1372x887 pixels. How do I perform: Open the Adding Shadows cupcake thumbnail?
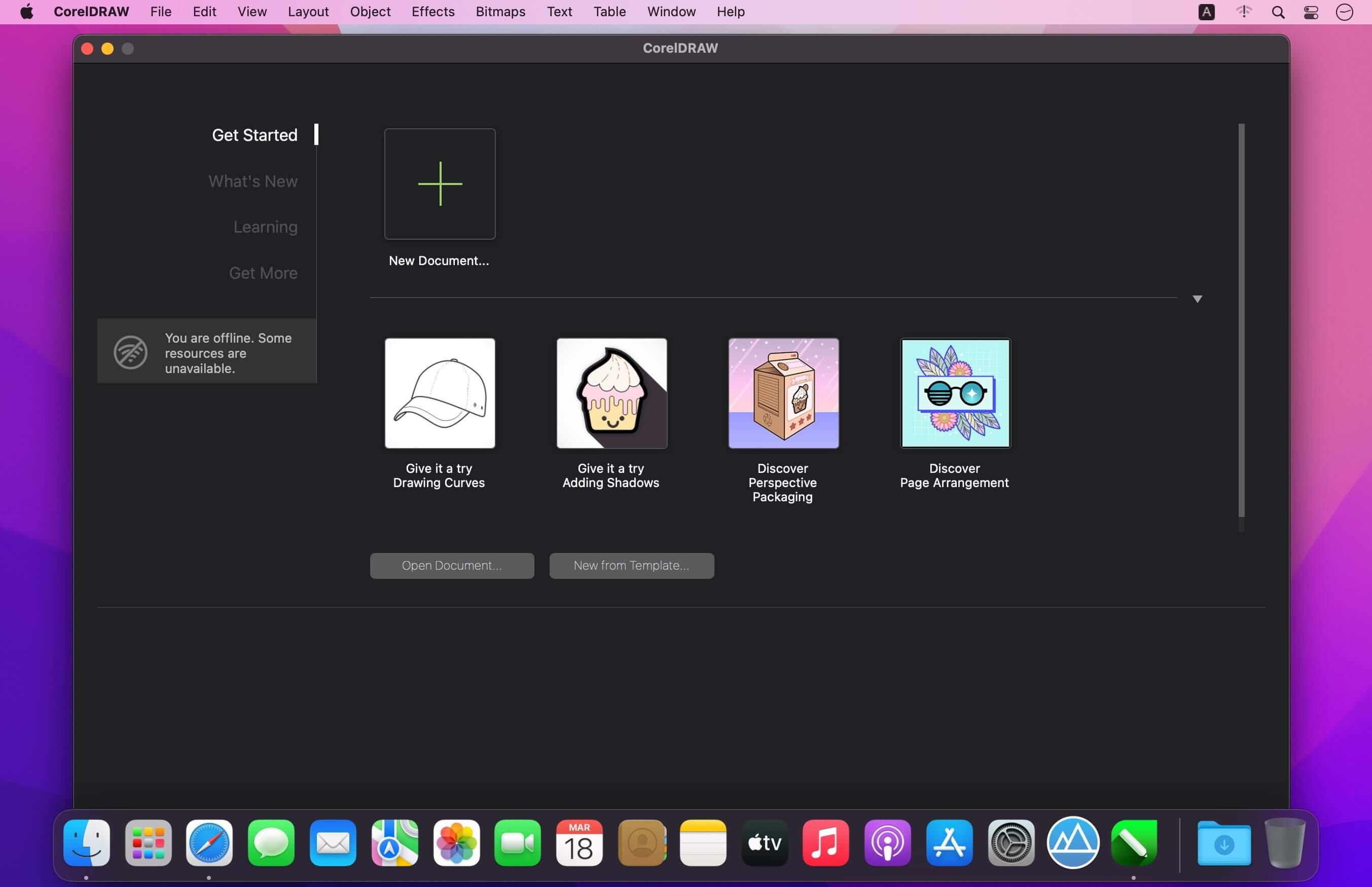click(x=611, y=393)
